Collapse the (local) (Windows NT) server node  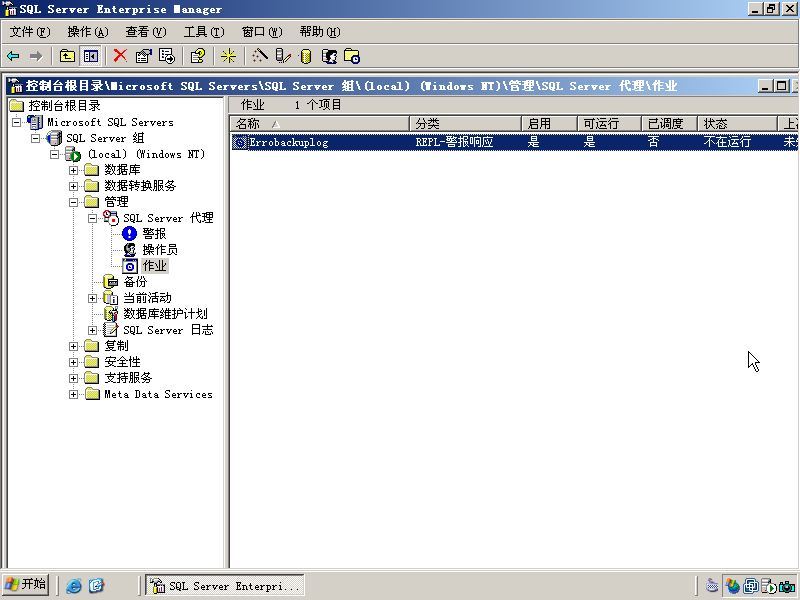[55, 154]
